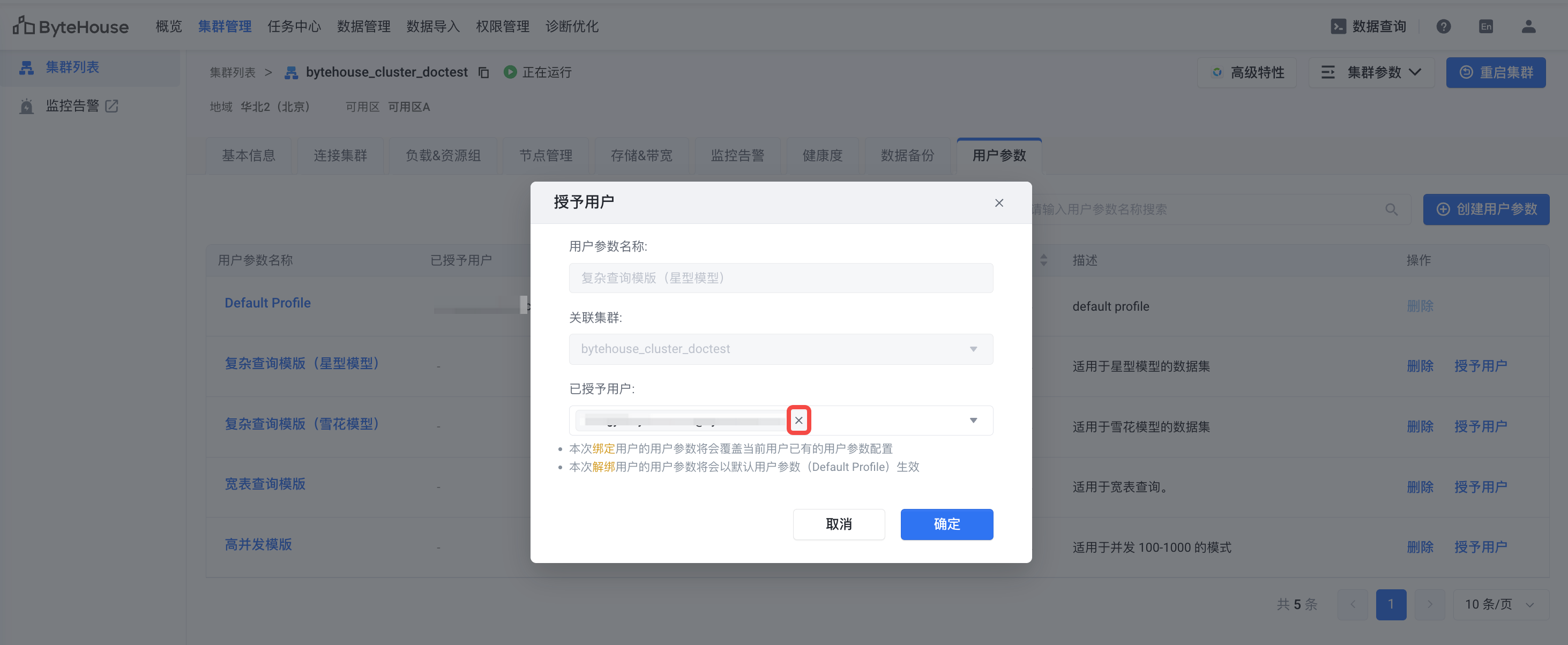Image resolution: width=1568 pixels, height=645 pixels.
Task: Click the 用户参数名称 input field
Action: tap(780, 278)
